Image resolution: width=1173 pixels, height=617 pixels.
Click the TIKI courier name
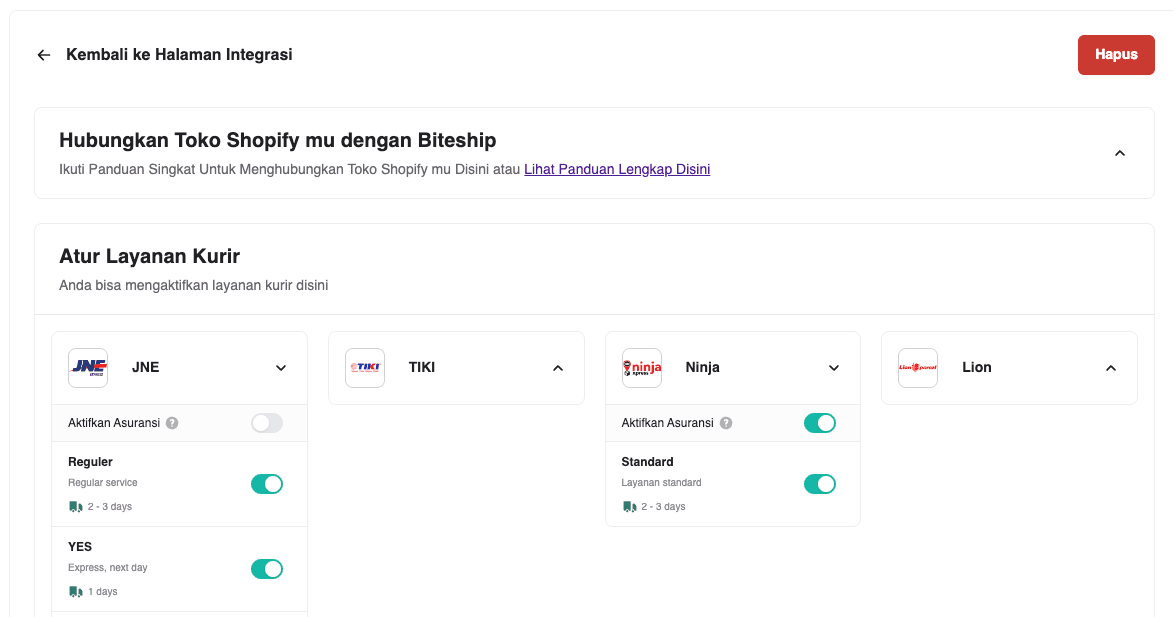(x=422, y=367)
